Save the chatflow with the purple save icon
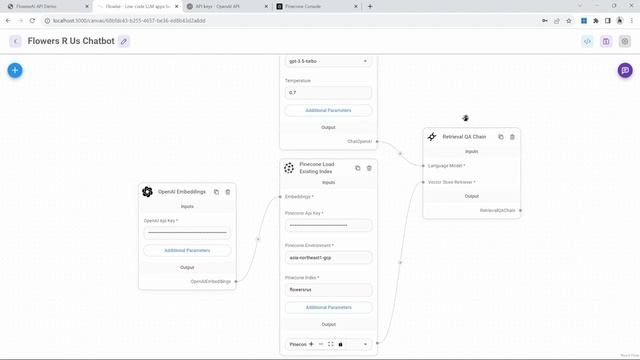 coord(606,41)
